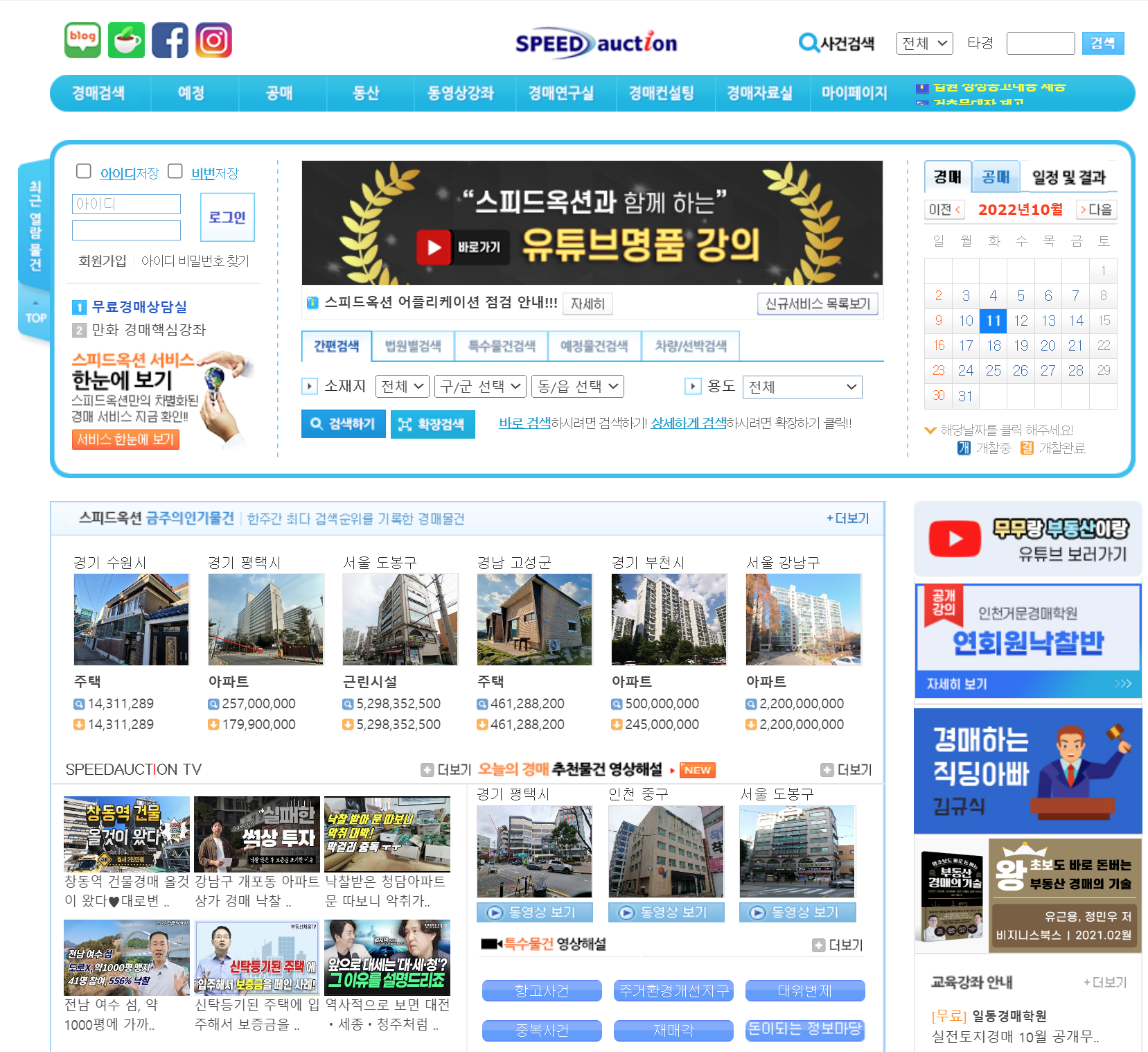Open the 동/읍 선택 dropdown
The image size is (1148, 1052).
(578, 386)
